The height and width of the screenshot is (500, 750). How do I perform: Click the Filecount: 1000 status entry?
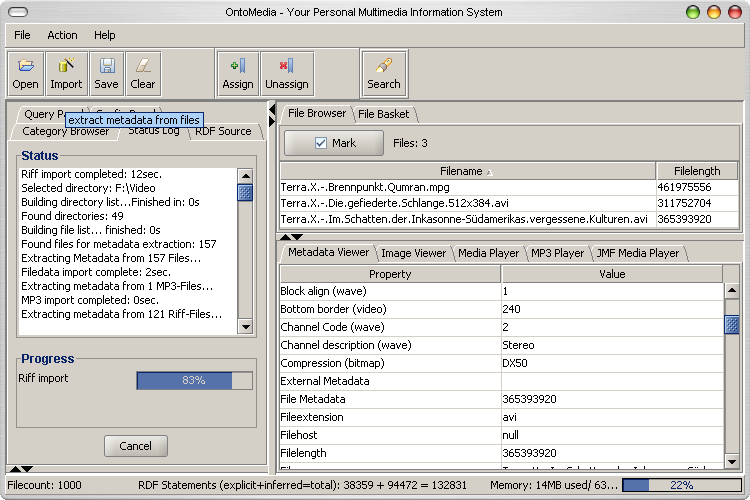coord(44,485)
